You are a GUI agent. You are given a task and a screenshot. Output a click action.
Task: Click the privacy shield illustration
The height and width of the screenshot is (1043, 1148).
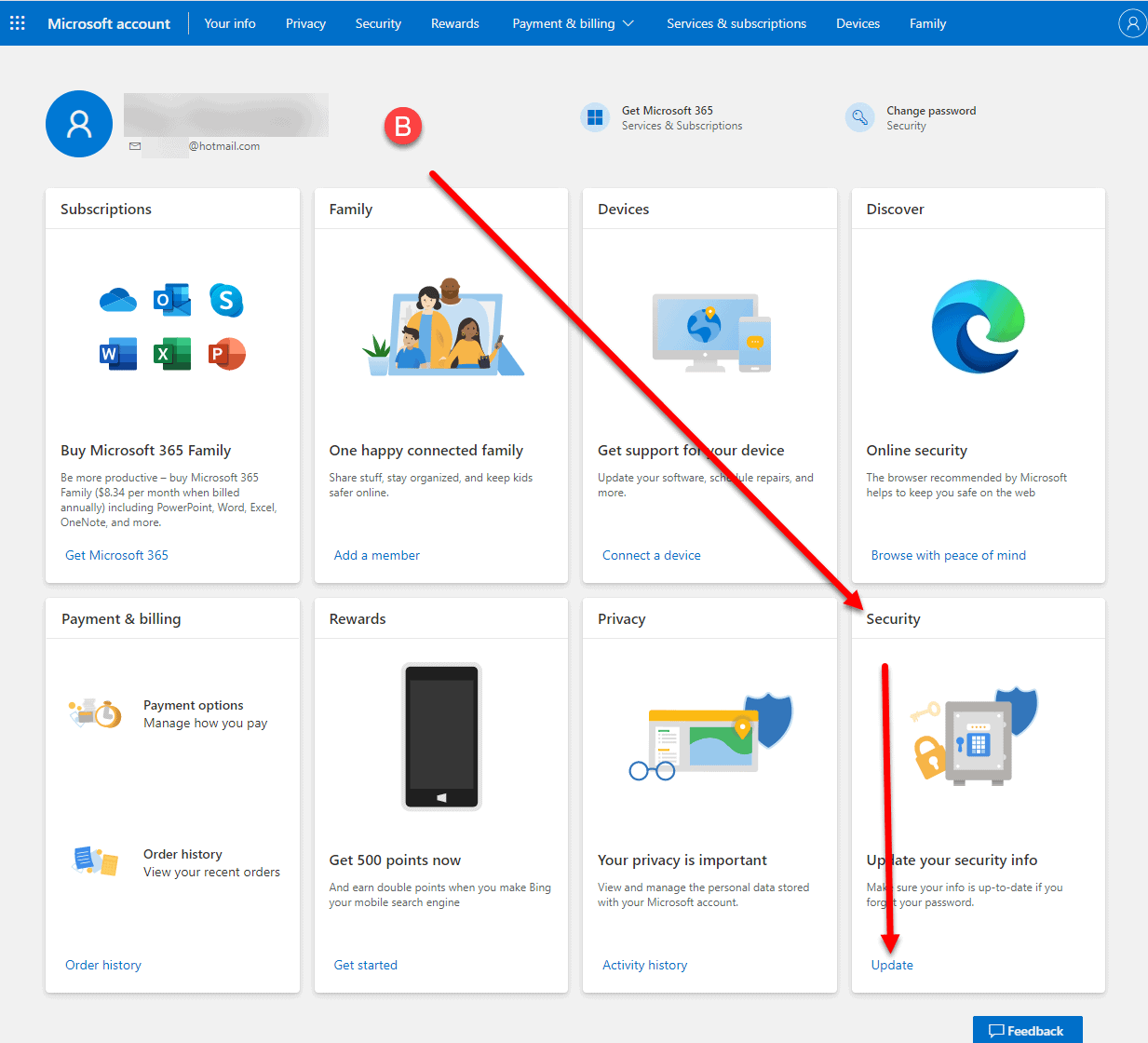pos(711,736)
